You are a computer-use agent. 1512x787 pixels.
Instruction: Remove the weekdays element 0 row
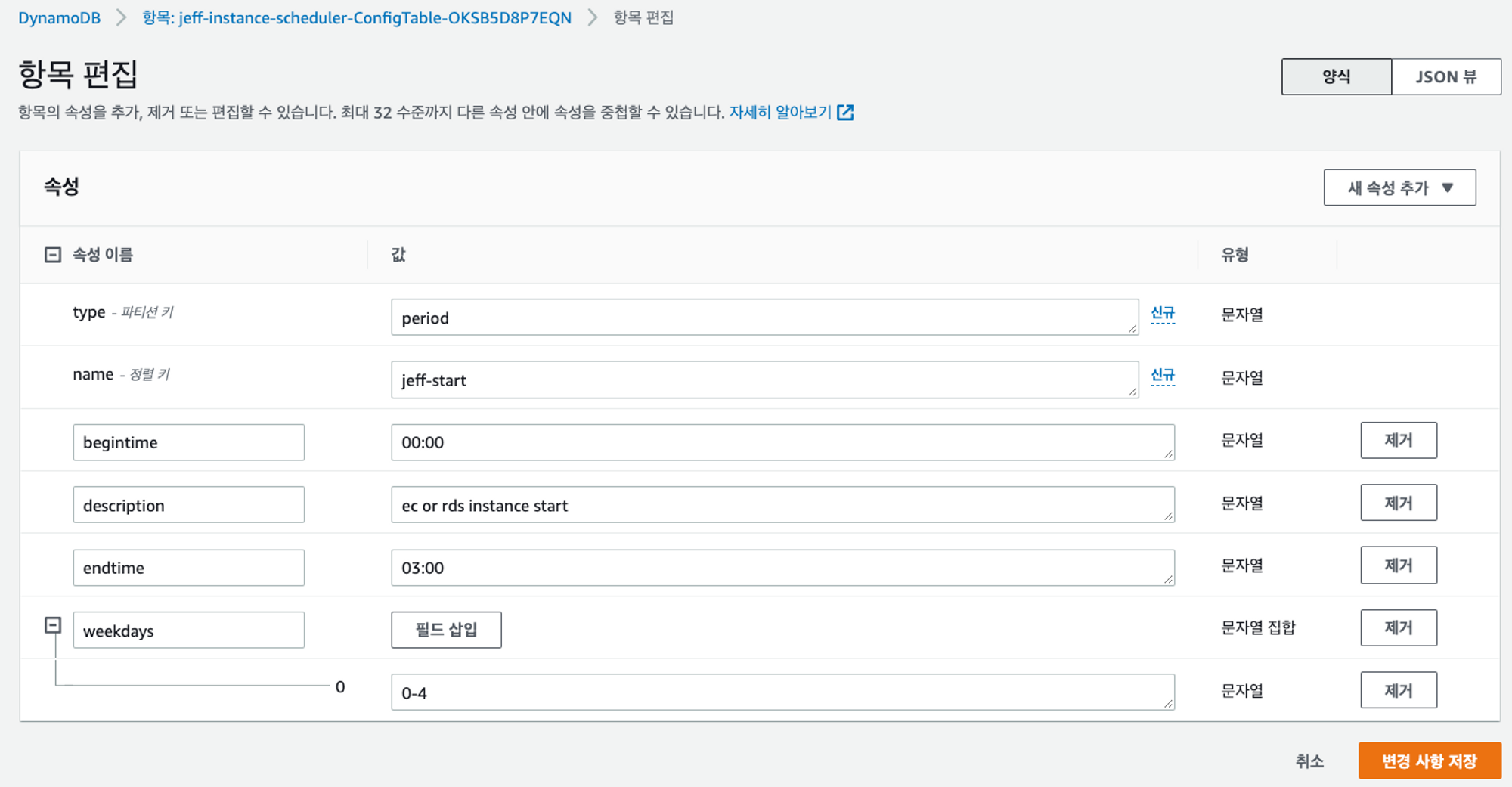click(x=1399, y=690)
